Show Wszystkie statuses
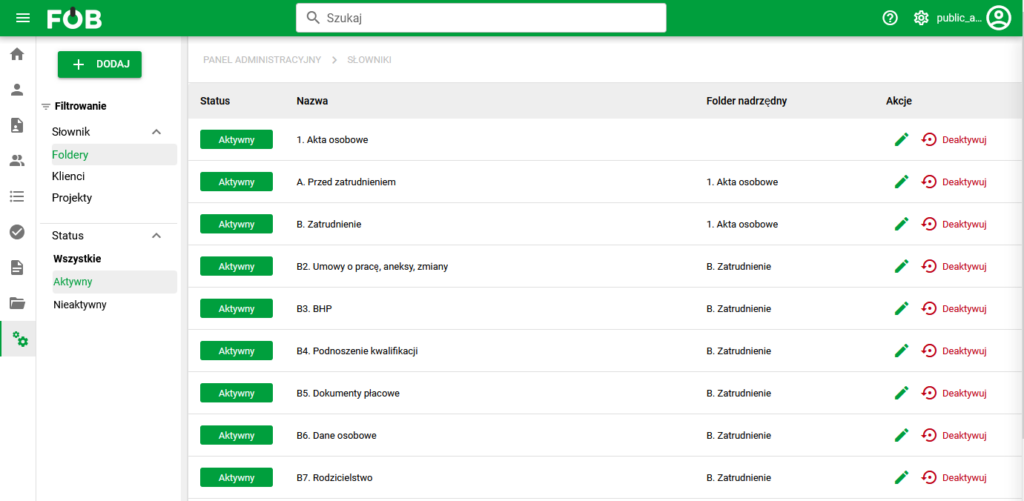Screen dimensions: 1024x501 click(x=77, y=259)
